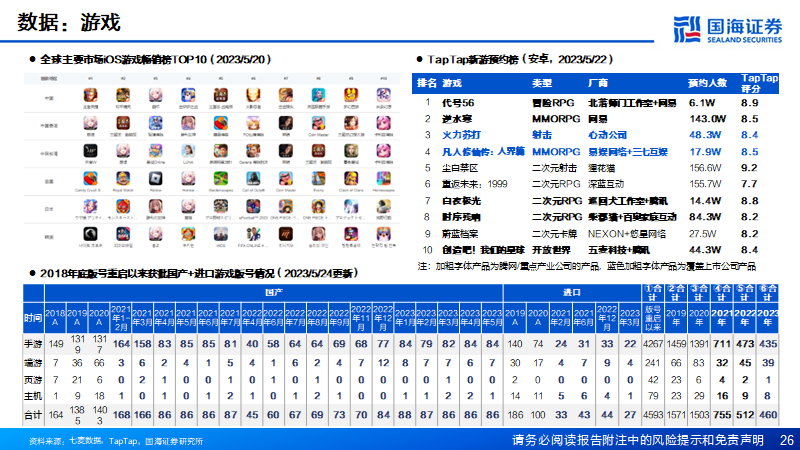Click the risk disclaimer text in footer
The height and width of the screenshot is (450, 800).
638,440
